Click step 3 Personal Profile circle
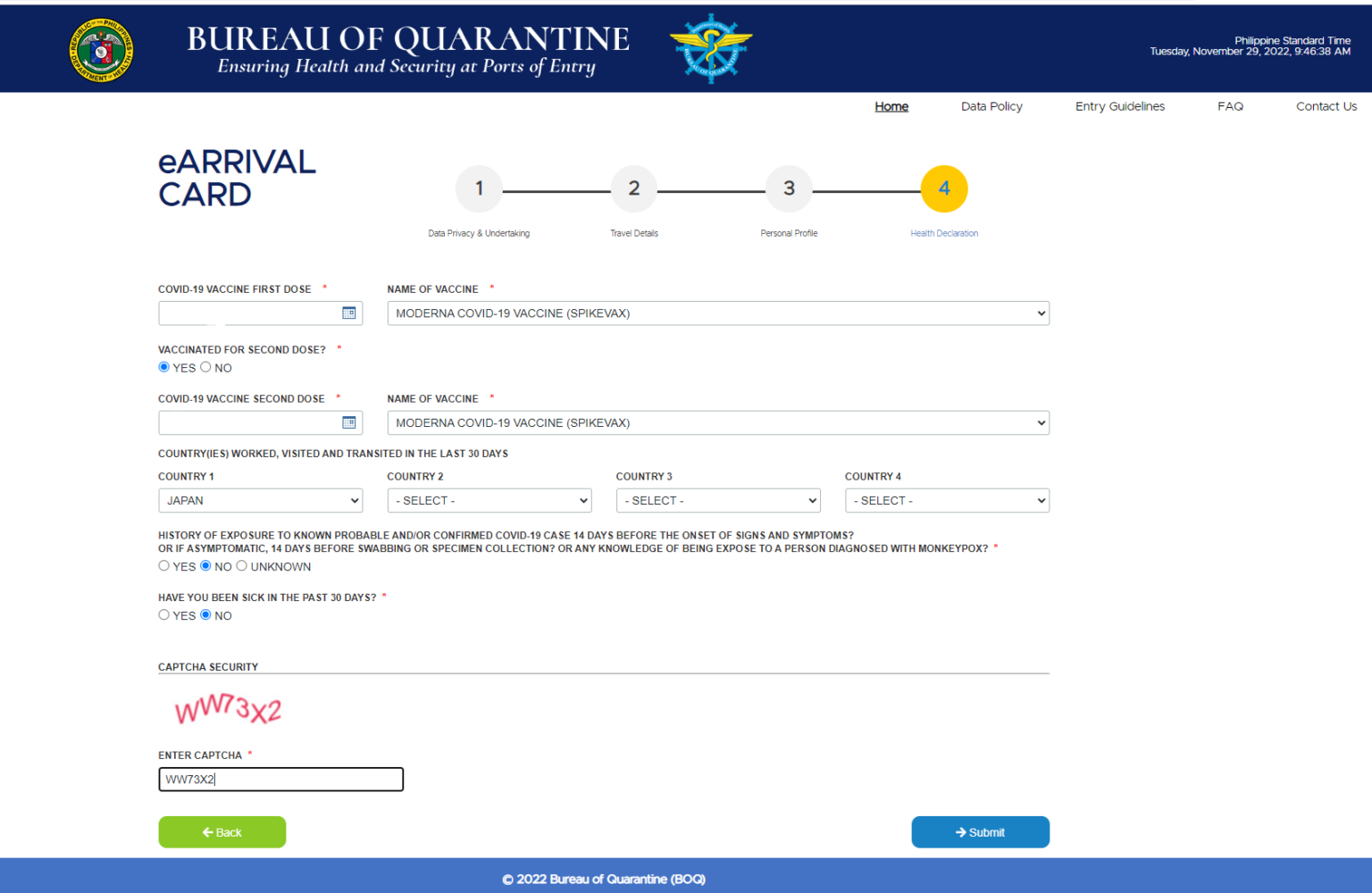This screenshot has height=893, width=1372. click(789, 188)
